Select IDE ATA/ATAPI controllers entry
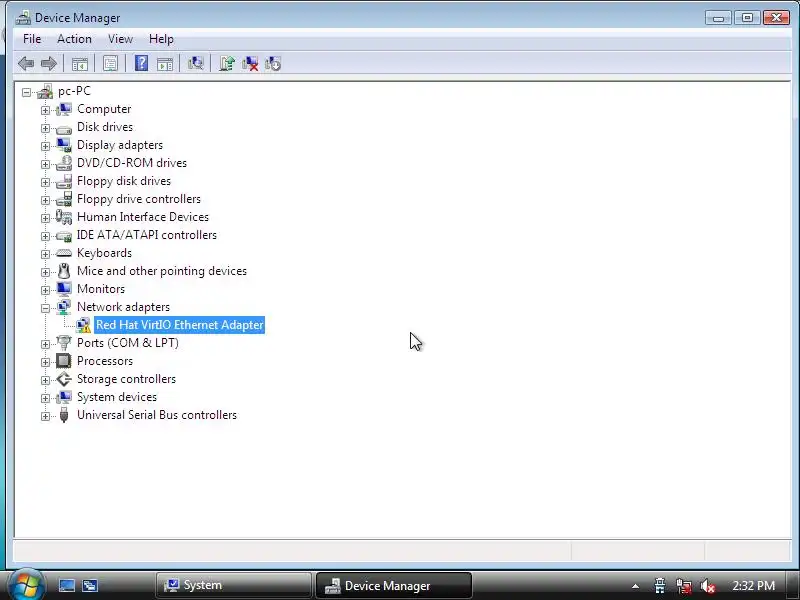800x600 pixels. tap(147, 235)
